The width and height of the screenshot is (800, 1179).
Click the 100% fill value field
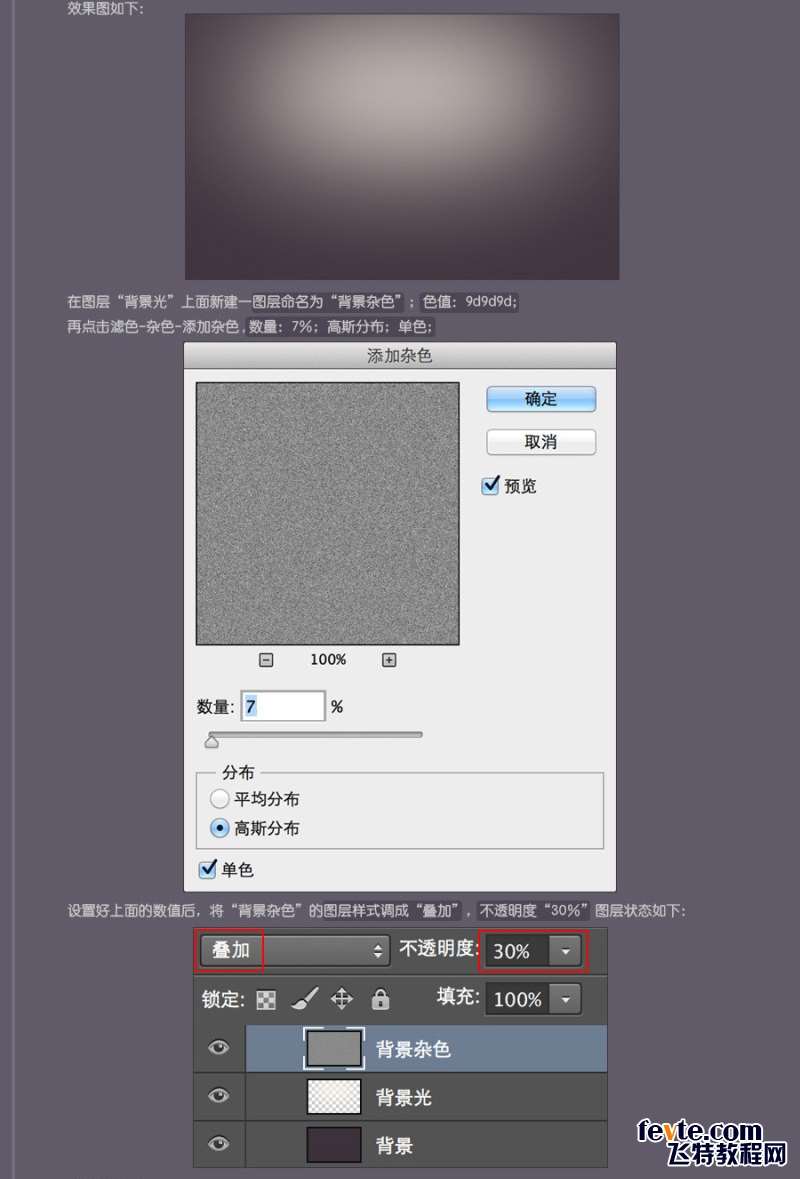pos(518,999)
